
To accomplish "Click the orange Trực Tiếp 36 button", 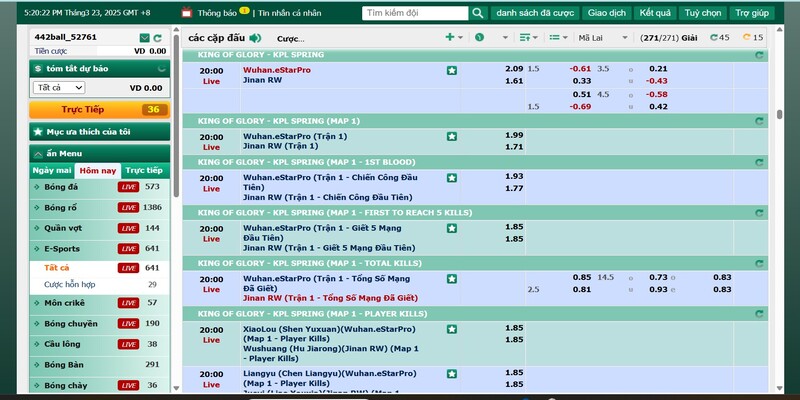I will (x=99, y=110).
